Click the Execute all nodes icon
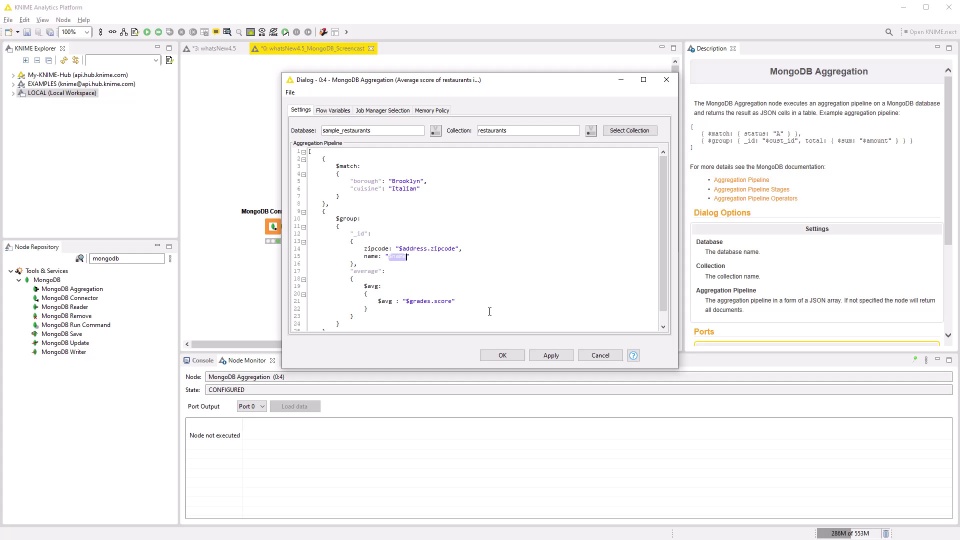960x540 pixels. click(x=159, y=32)
